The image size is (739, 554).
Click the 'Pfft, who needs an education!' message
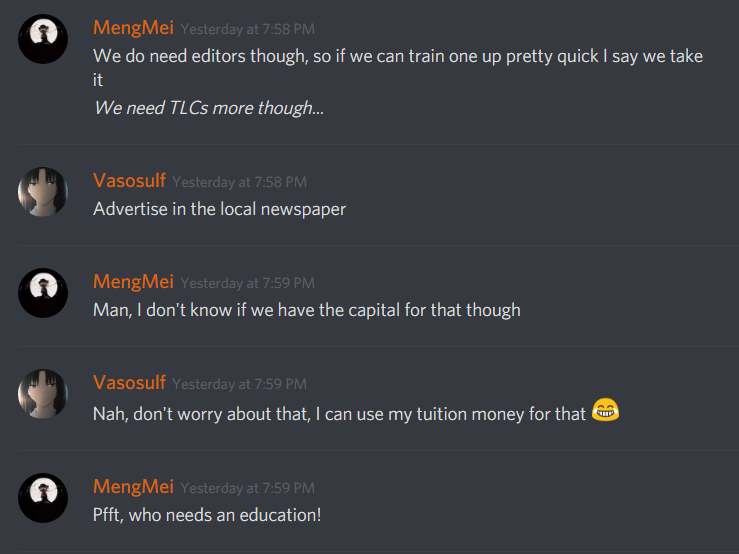pos(207,515)
